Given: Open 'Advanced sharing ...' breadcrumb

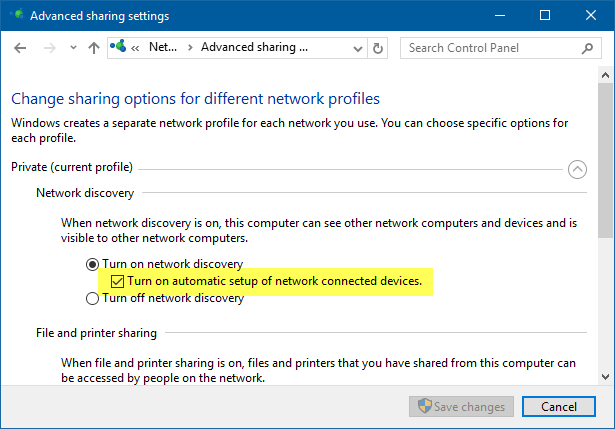Looking at the screenshot, I should tap(254, 47).
